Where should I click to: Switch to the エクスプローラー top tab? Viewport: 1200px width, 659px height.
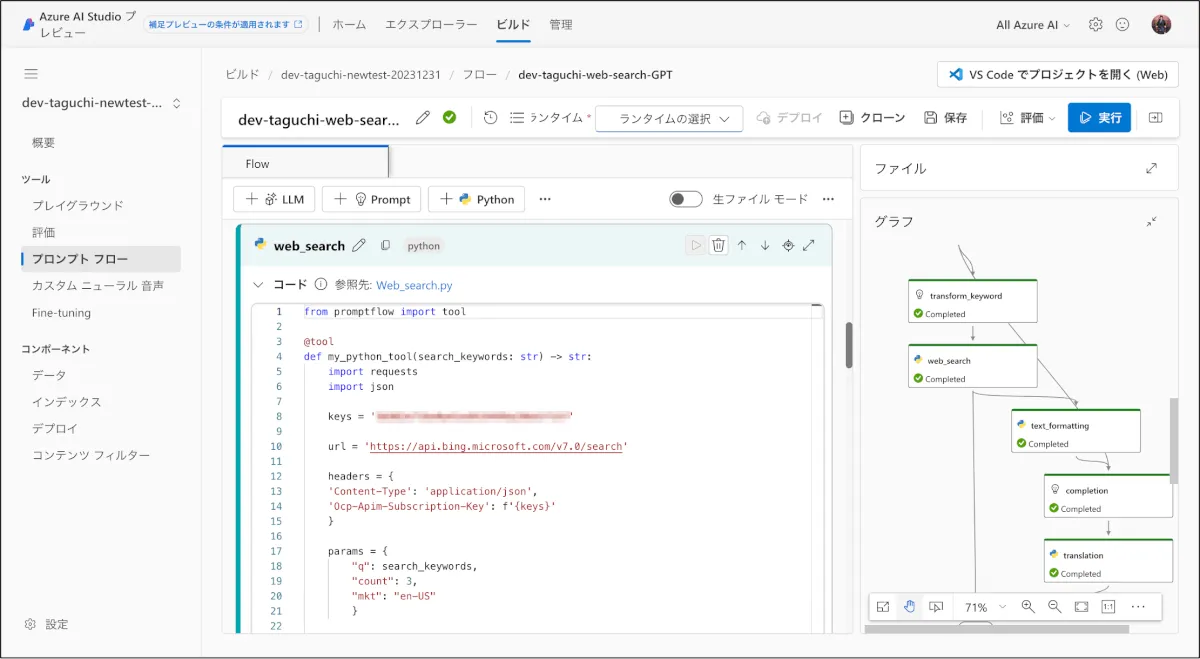431,25
